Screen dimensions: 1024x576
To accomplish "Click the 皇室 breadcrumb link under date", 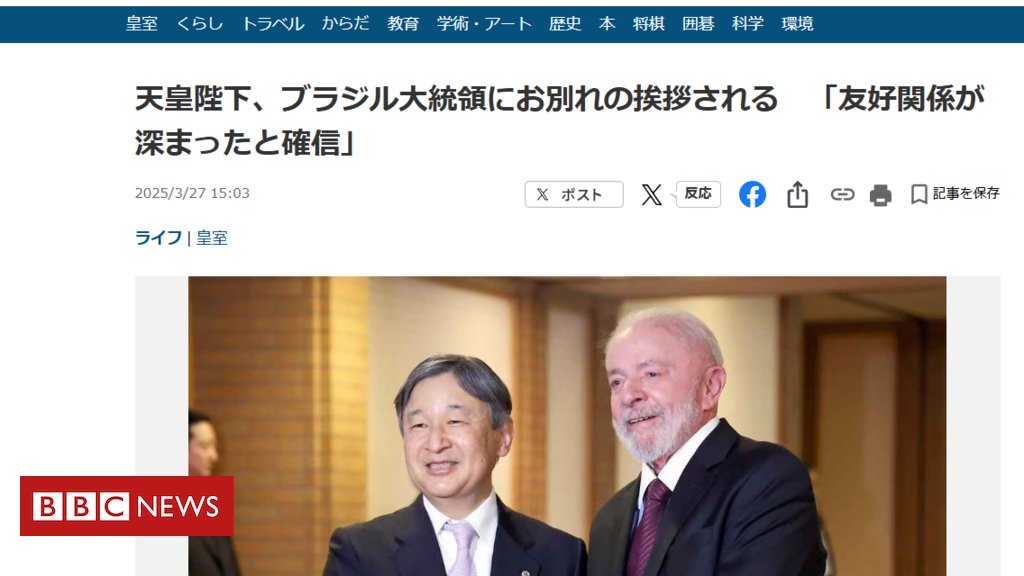I will pyautogui.click(x=212, y=238).
